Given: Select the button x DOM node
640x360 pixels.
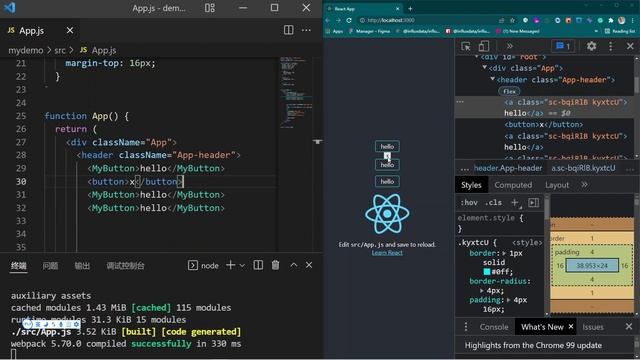Looking at the screenshot, I should pyautogui.click(x=544, y=124).
